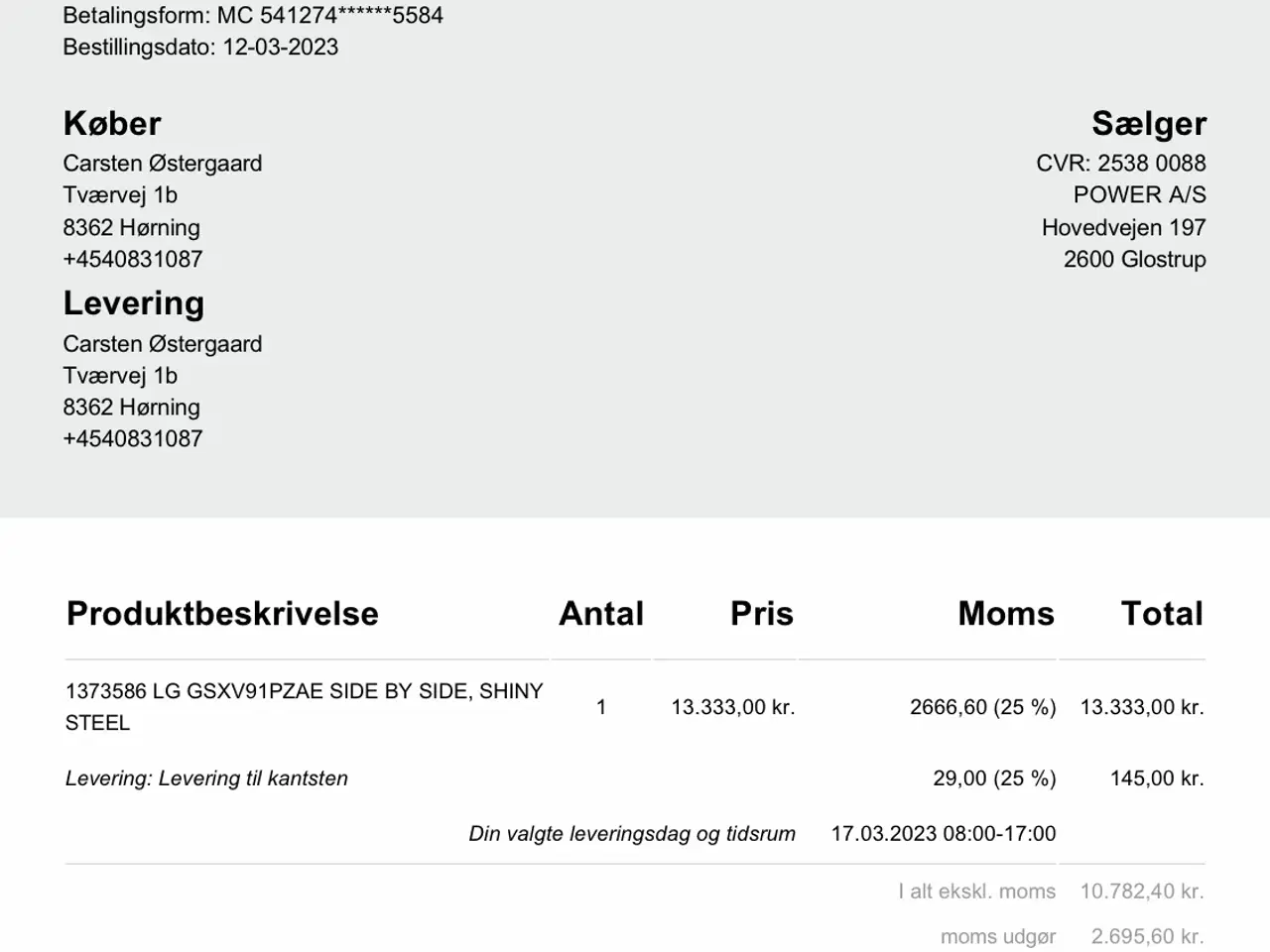Click the Moms column header
1270x952 pixels.
(1005, 614)
